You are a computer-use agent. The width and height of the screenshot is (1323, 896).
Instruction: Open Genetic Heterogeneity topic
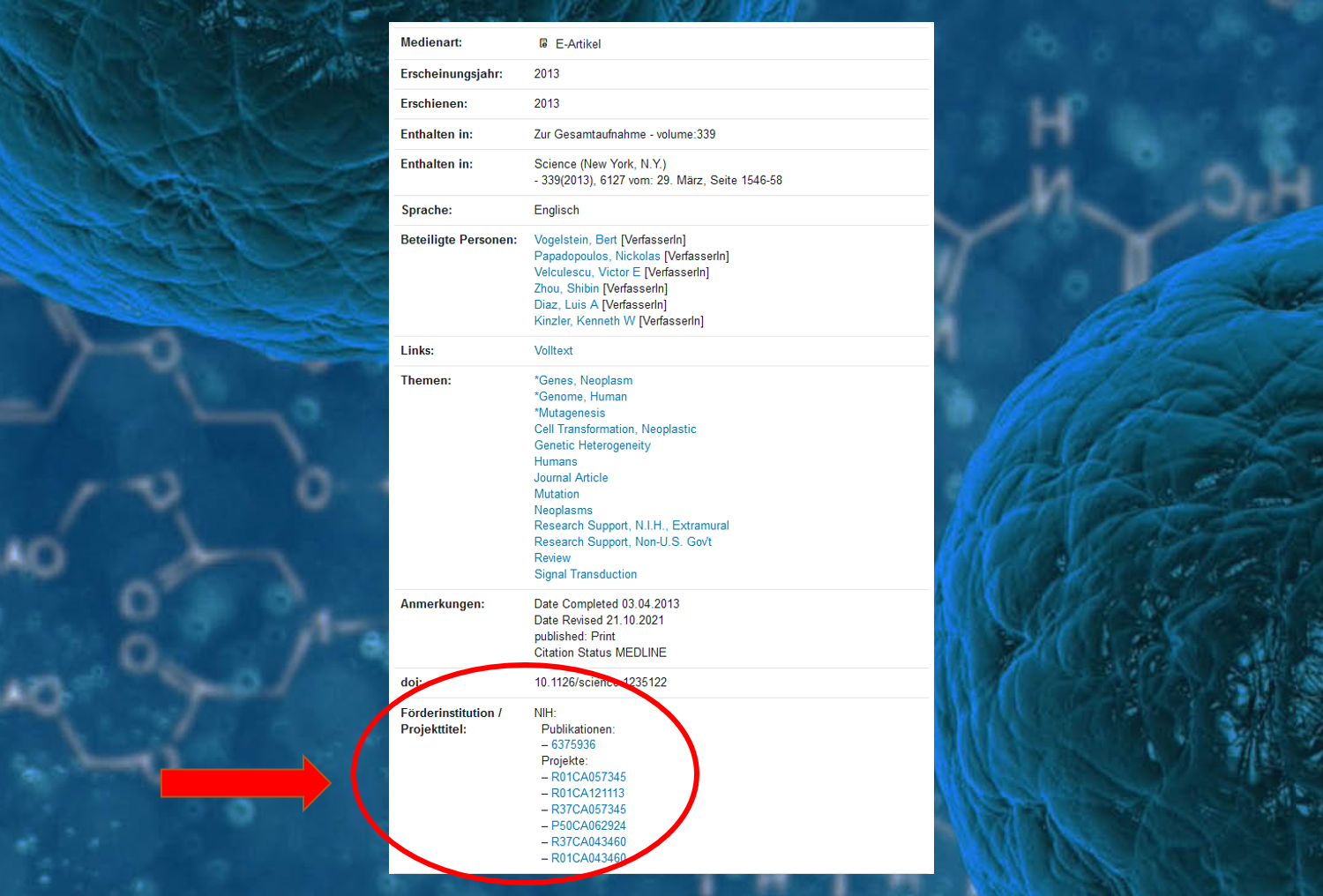(x=592, y=445)
